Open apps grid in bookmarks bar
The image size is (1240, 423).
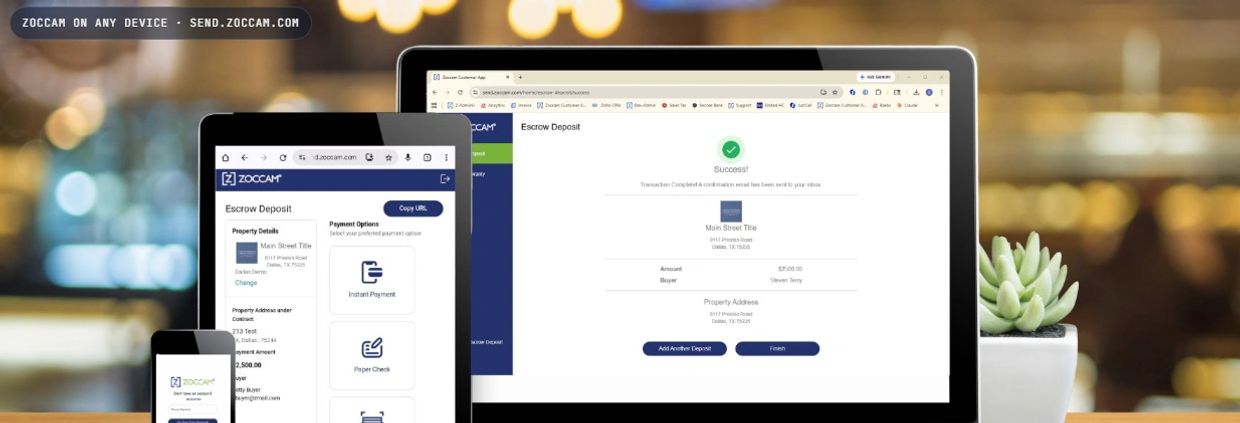434,105
